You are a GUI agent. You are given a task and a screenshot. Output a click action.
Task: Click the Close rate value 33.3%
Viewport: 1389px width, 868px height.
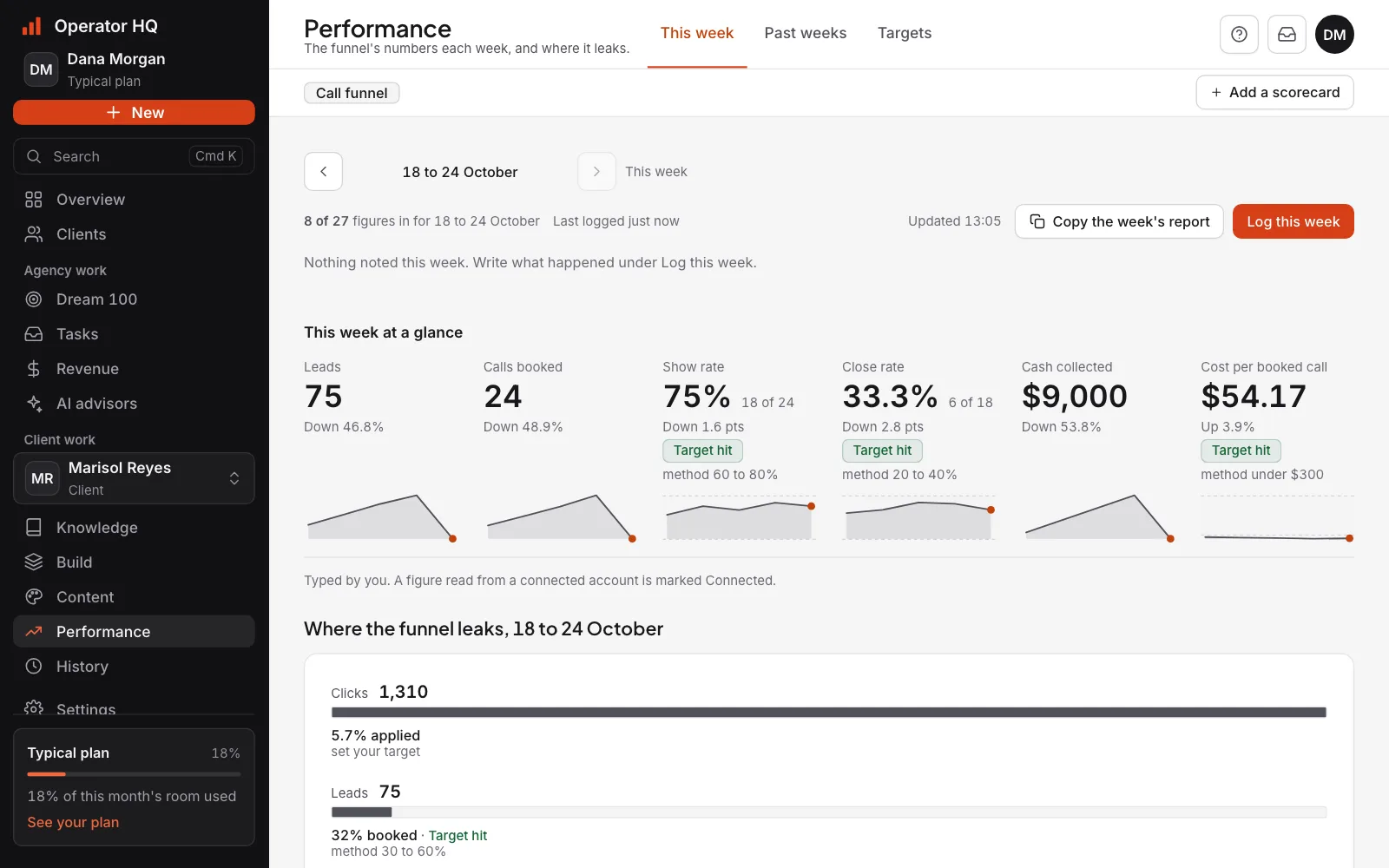coord(890,397)
